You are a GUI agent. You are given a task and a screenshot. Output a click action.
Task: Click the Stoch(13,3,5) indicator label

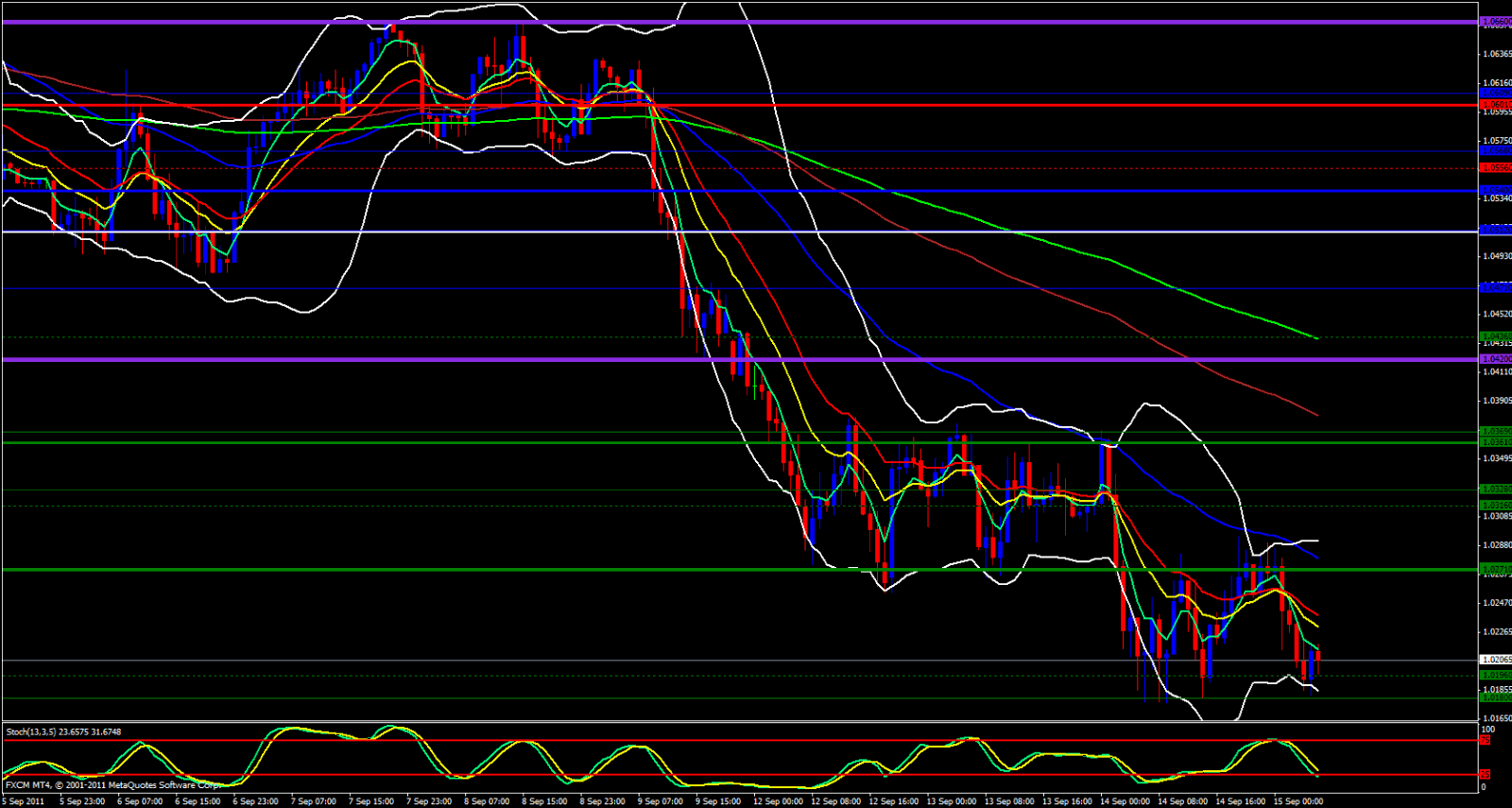(63, 731)
